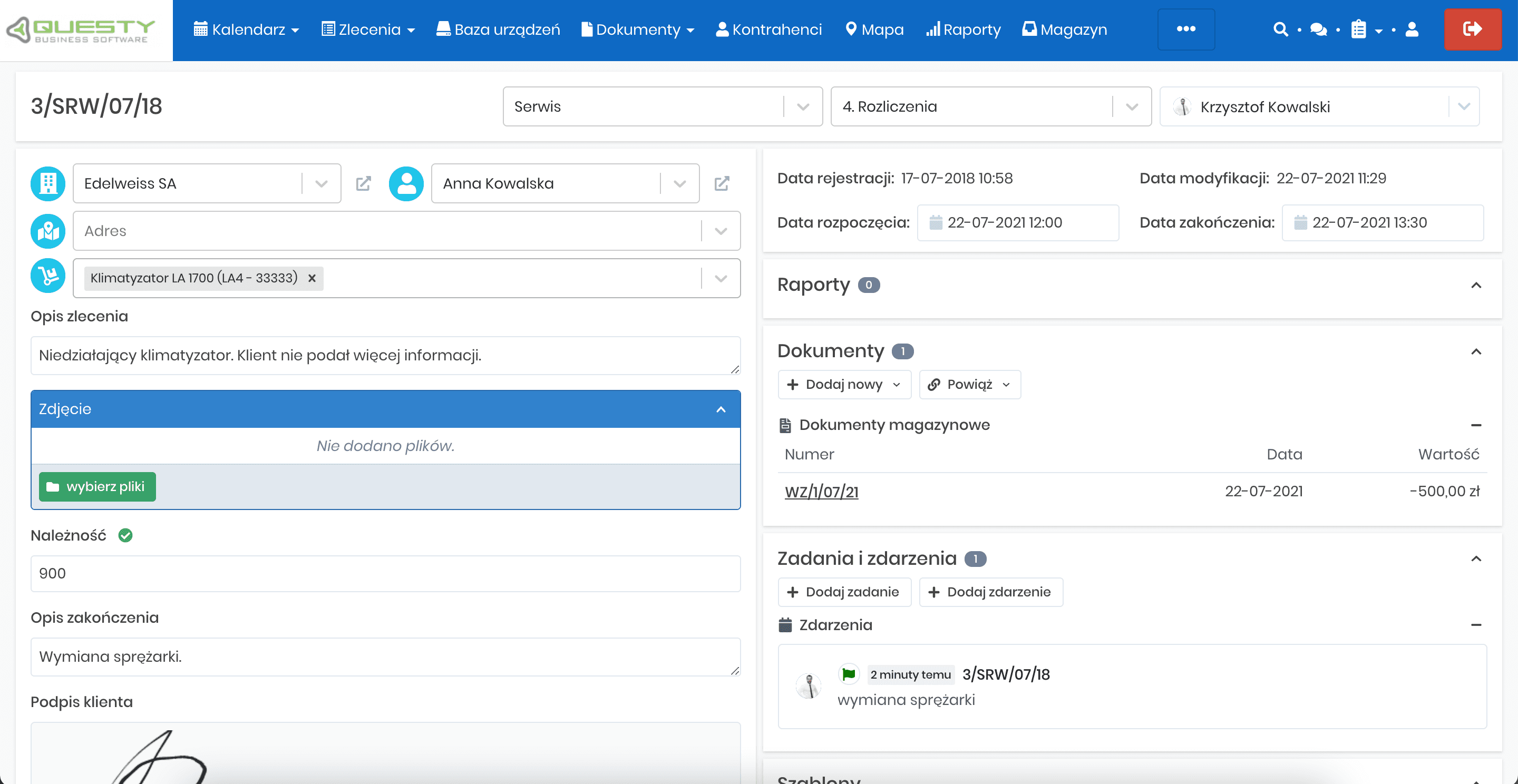Open the user profile icon in header
This screenshot has width=1518, height=784.
pos(1412,30)
